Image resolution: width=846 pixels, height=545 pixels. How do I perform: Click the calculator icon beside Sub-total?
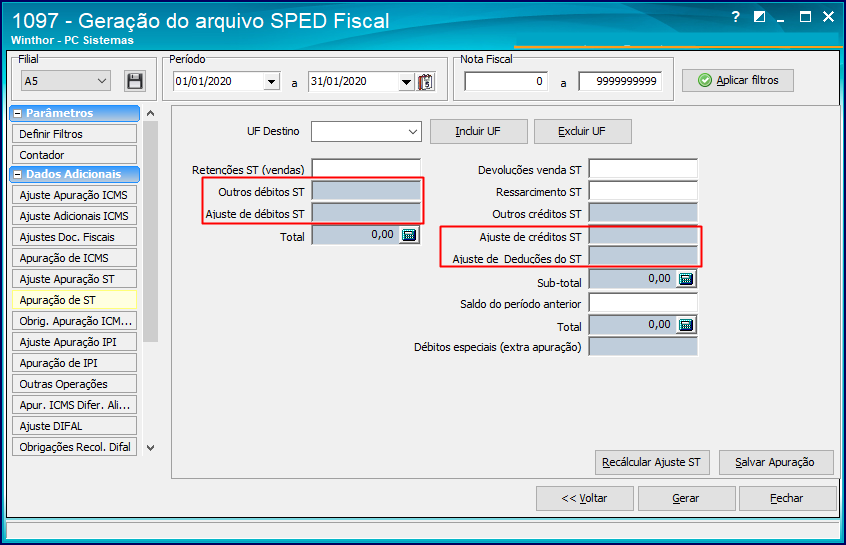coord(686,278)
